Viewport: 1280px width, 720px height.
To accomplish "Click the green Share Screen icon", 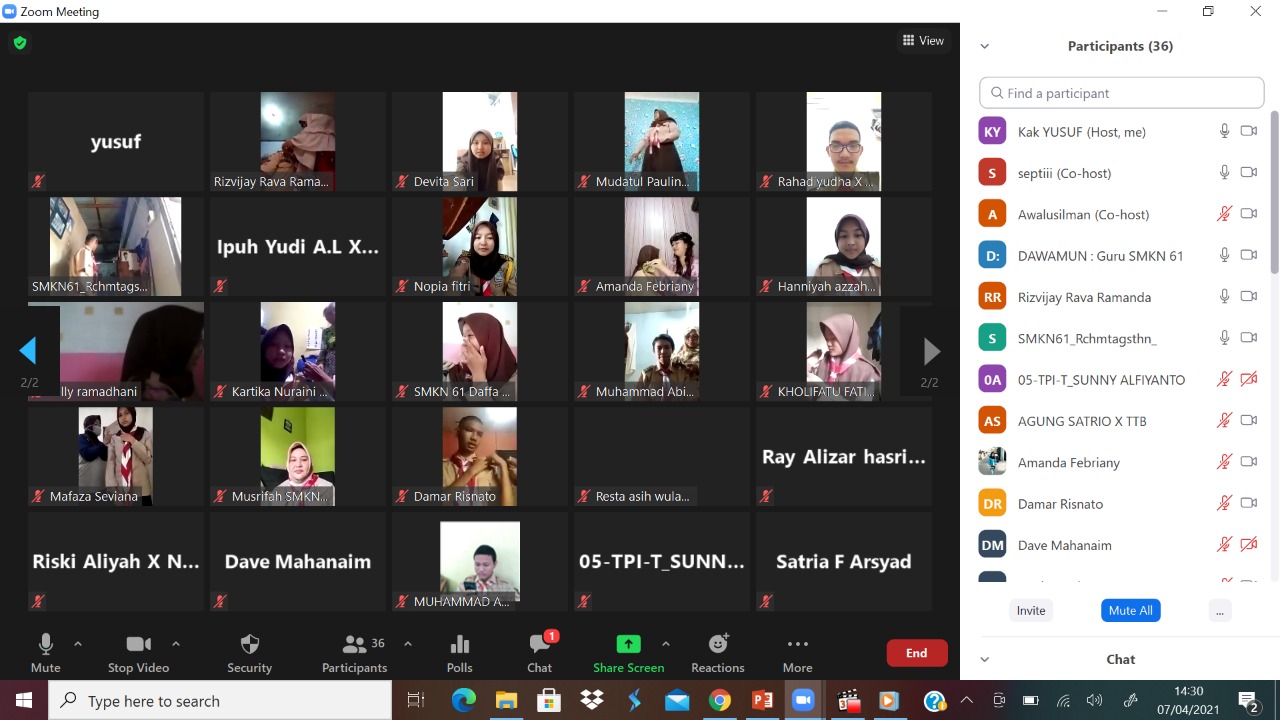I will coord(628,645).
